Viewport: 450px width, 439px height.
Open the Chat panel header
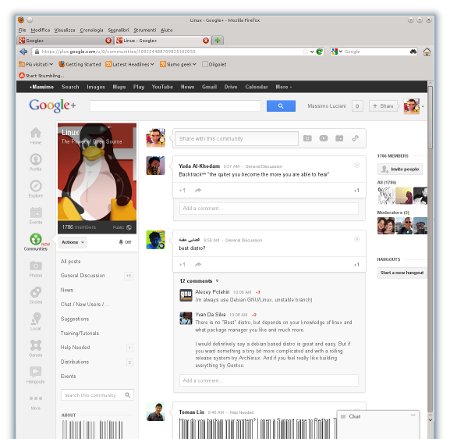point(378,416)
